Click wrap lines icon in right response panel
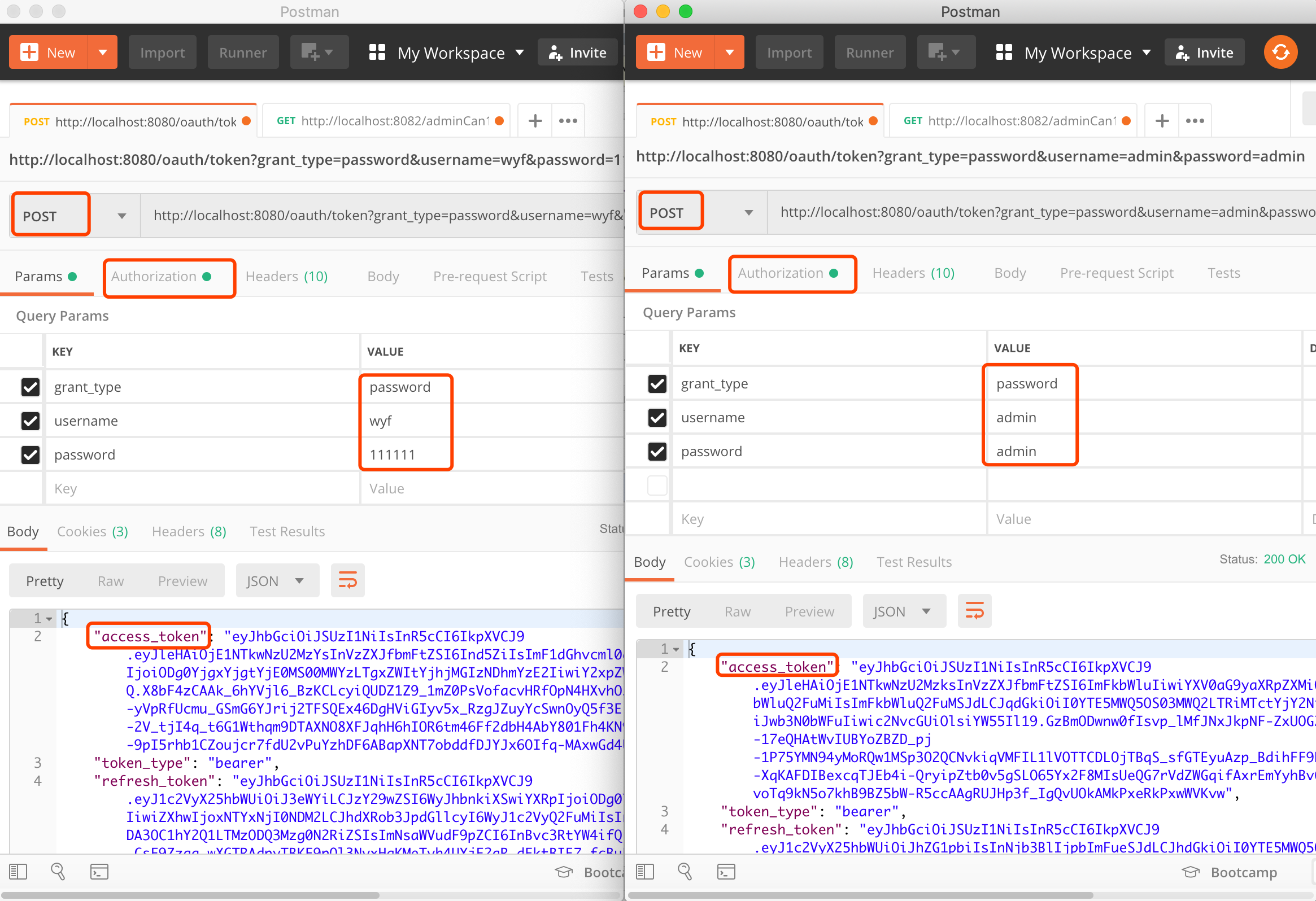The height and width of the screenshot is (901, 1316). click(974, 611)
